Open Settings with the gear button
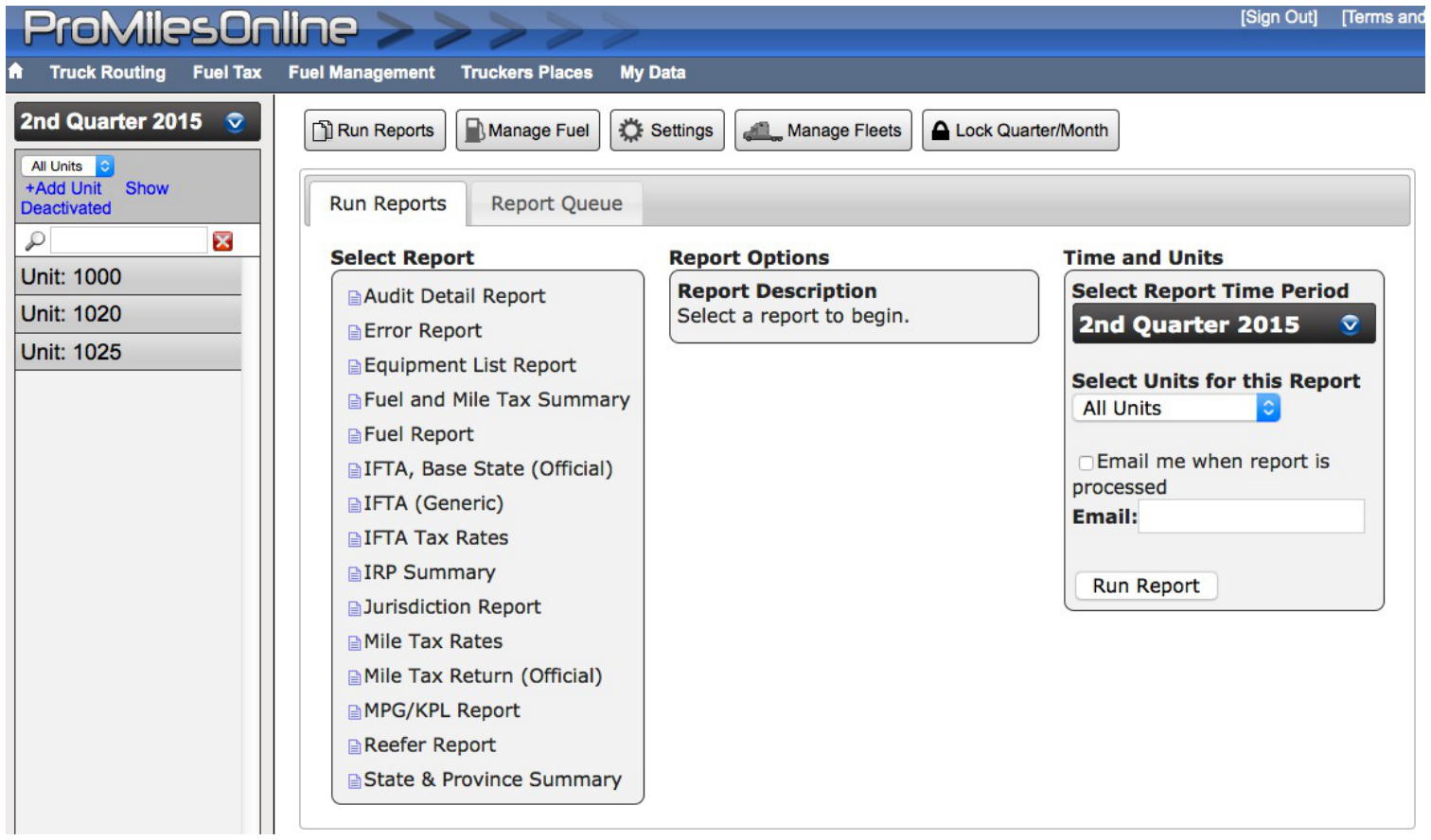1431x840 pixels. click(x=666, y=131)
